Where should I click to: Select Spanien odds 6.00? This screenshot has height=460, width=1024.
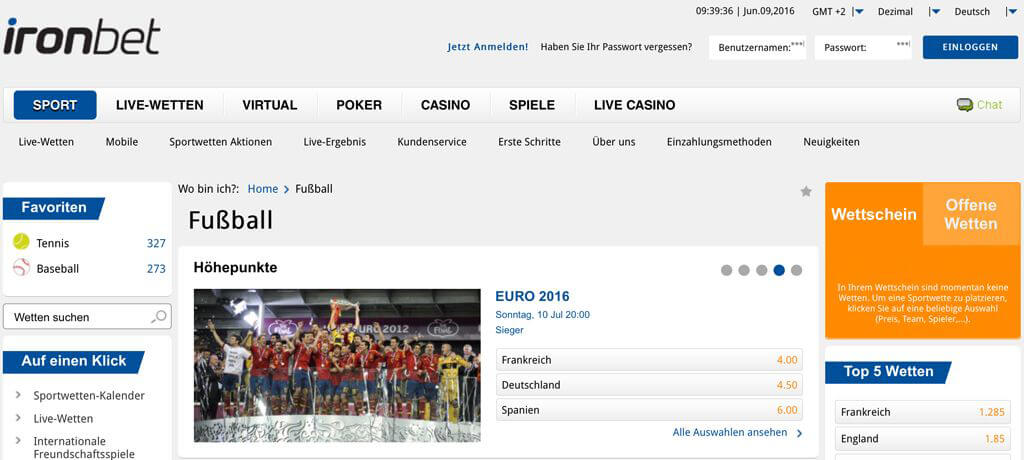[x=649, y=410]
